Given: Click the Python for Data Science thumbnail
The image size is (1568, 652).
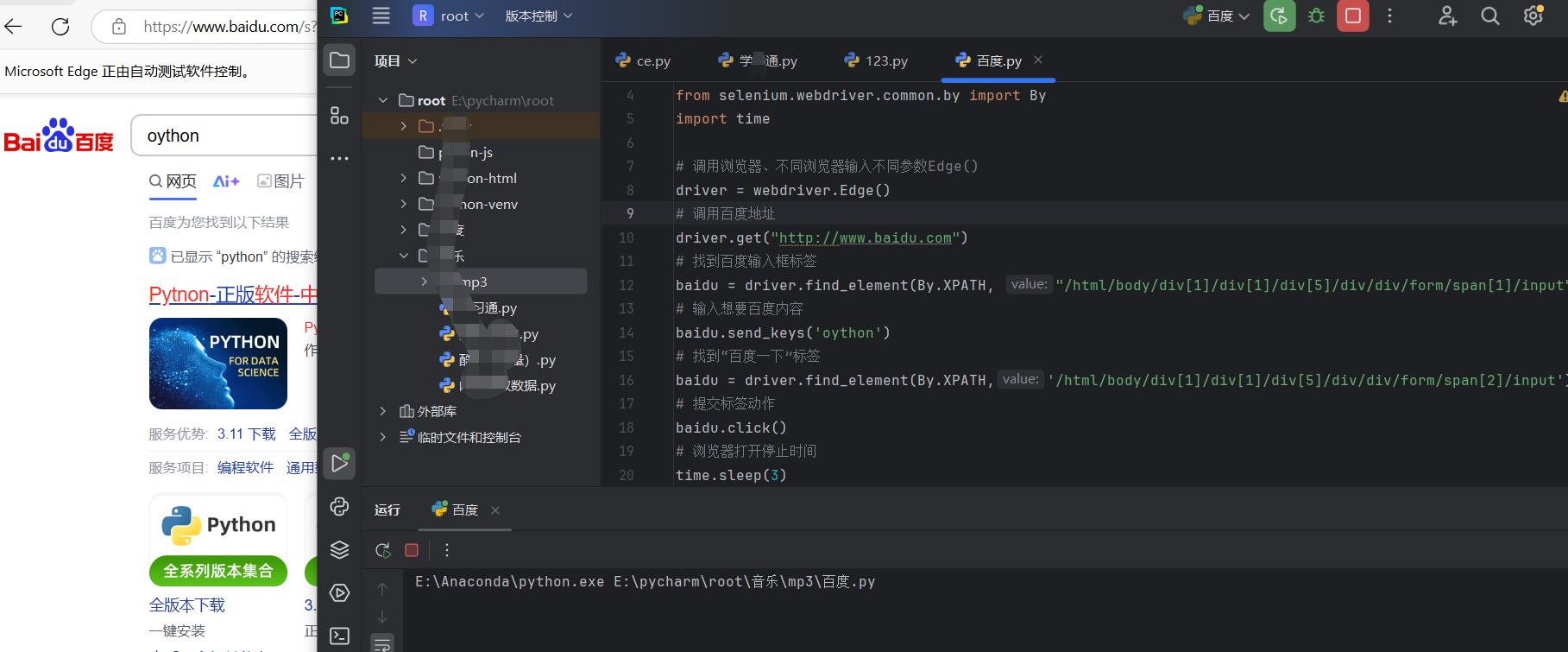Looking at the screenshot, I should click(x=218, y=364).
